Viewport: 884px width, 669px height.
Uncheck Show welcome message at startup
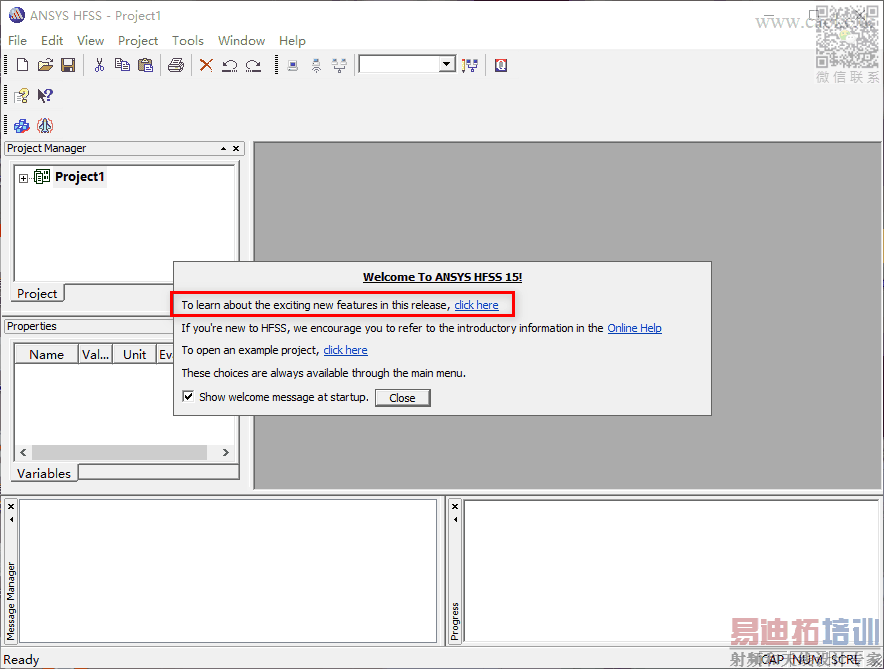tap(188, 397)
